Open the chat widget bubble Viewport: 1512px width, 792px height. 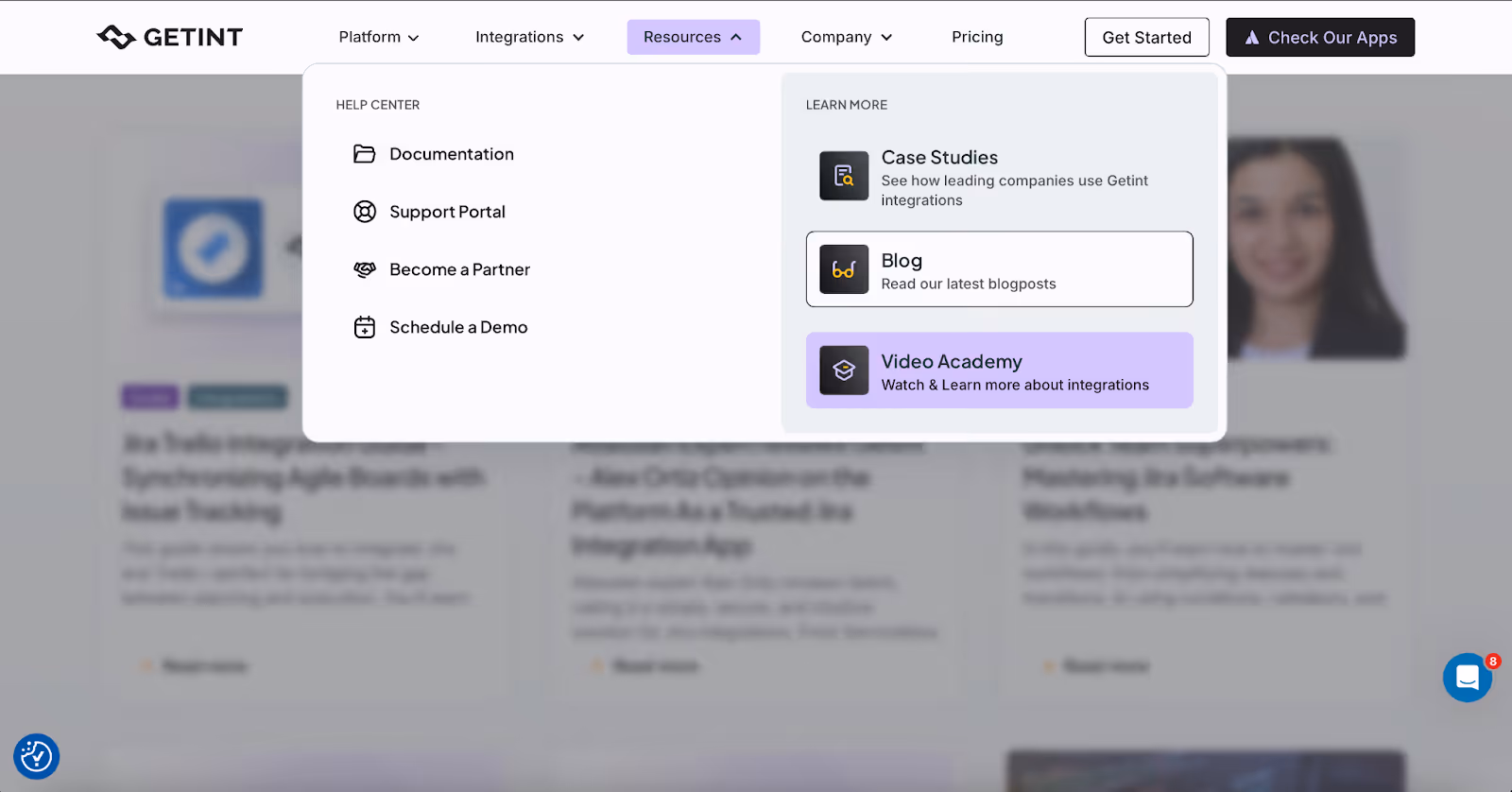coord(1468,678)
